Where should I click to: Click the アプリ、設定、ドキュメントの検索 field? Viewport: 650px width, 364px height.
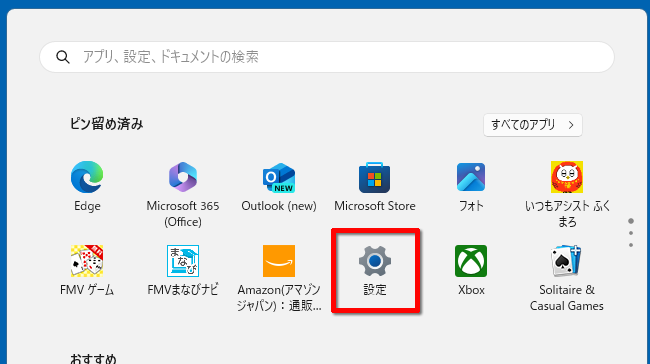327,57
